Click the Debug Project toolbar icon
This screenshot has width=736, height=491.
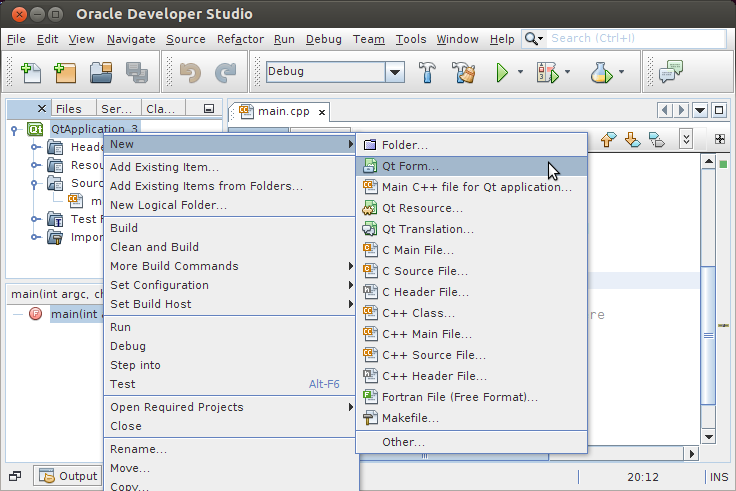(547, 72)
